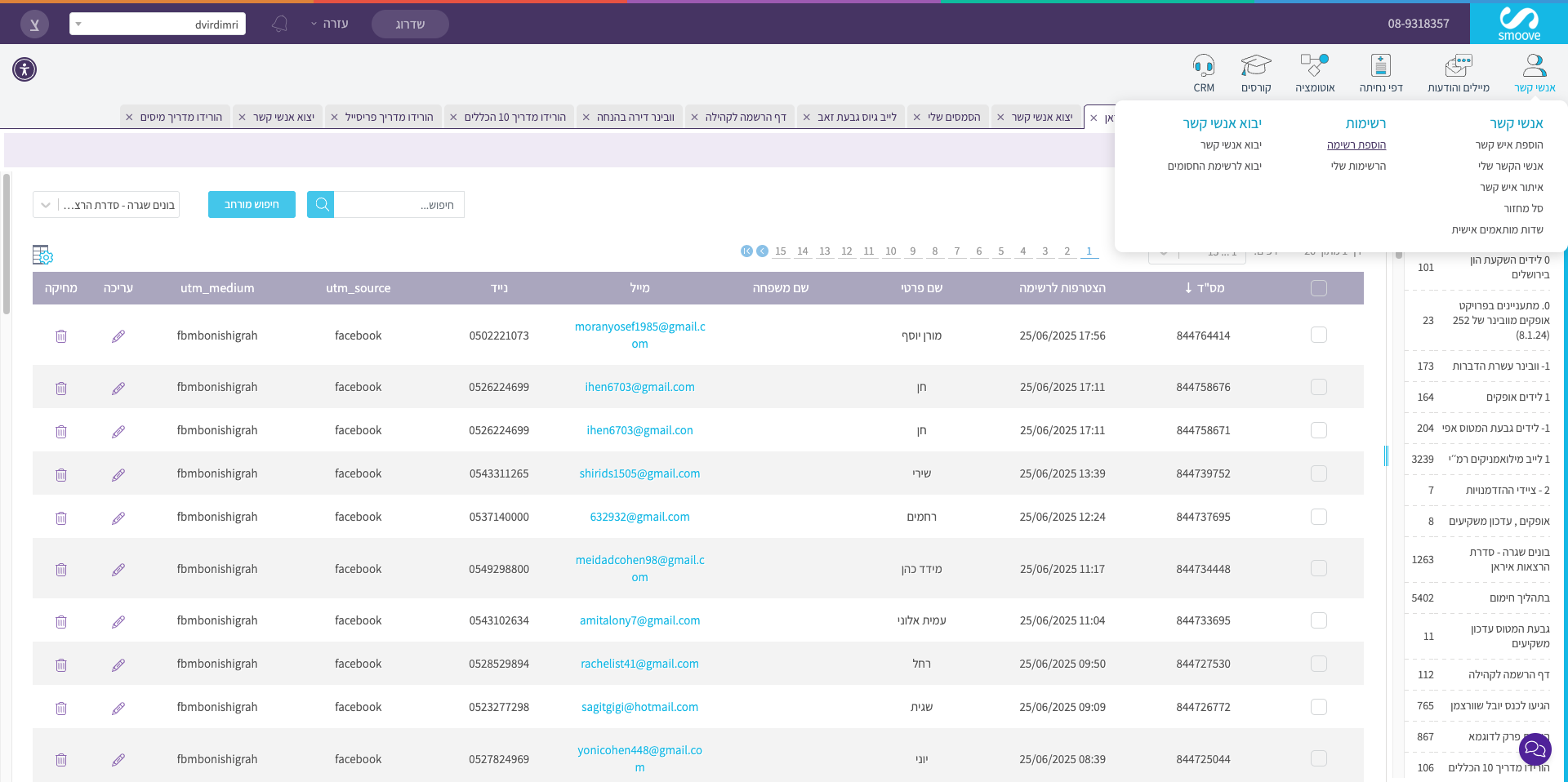
Task: Open the emails and messages icon
Action: point(1459,65)
